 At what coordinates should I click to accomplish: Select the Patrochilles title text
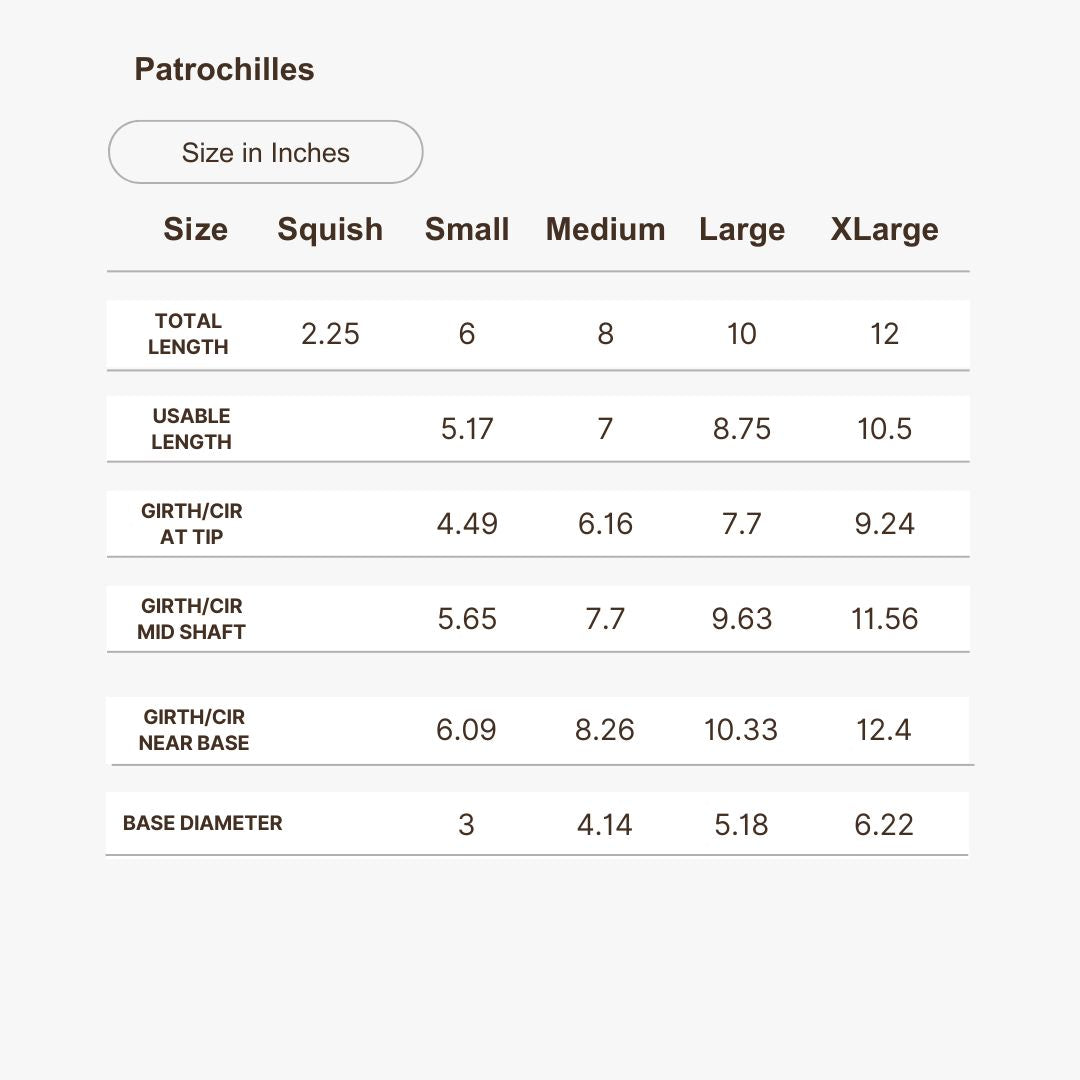click(x=224, y=70)
